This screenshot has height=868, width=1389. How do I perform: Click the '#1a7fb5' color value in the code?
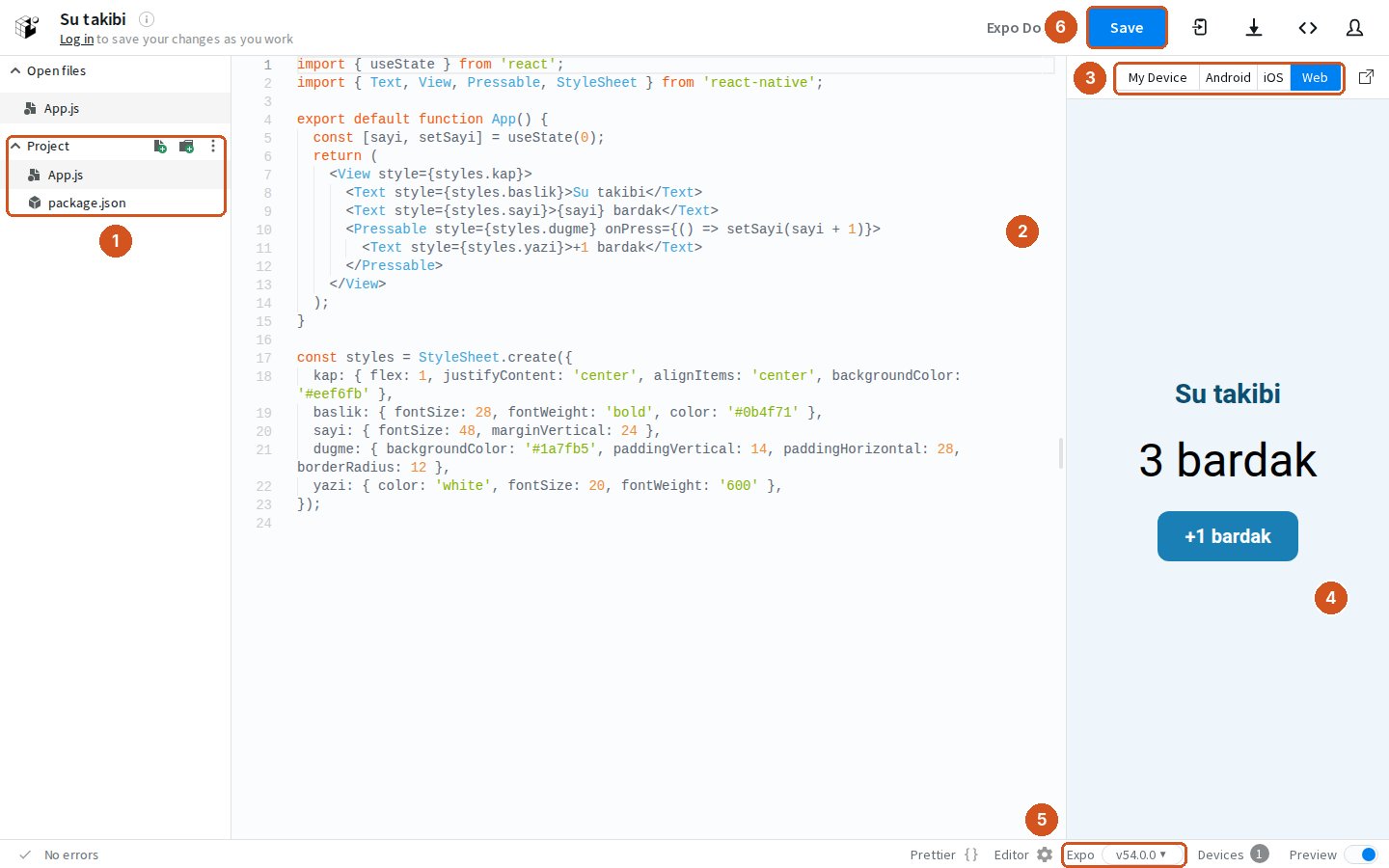[560, 449]
